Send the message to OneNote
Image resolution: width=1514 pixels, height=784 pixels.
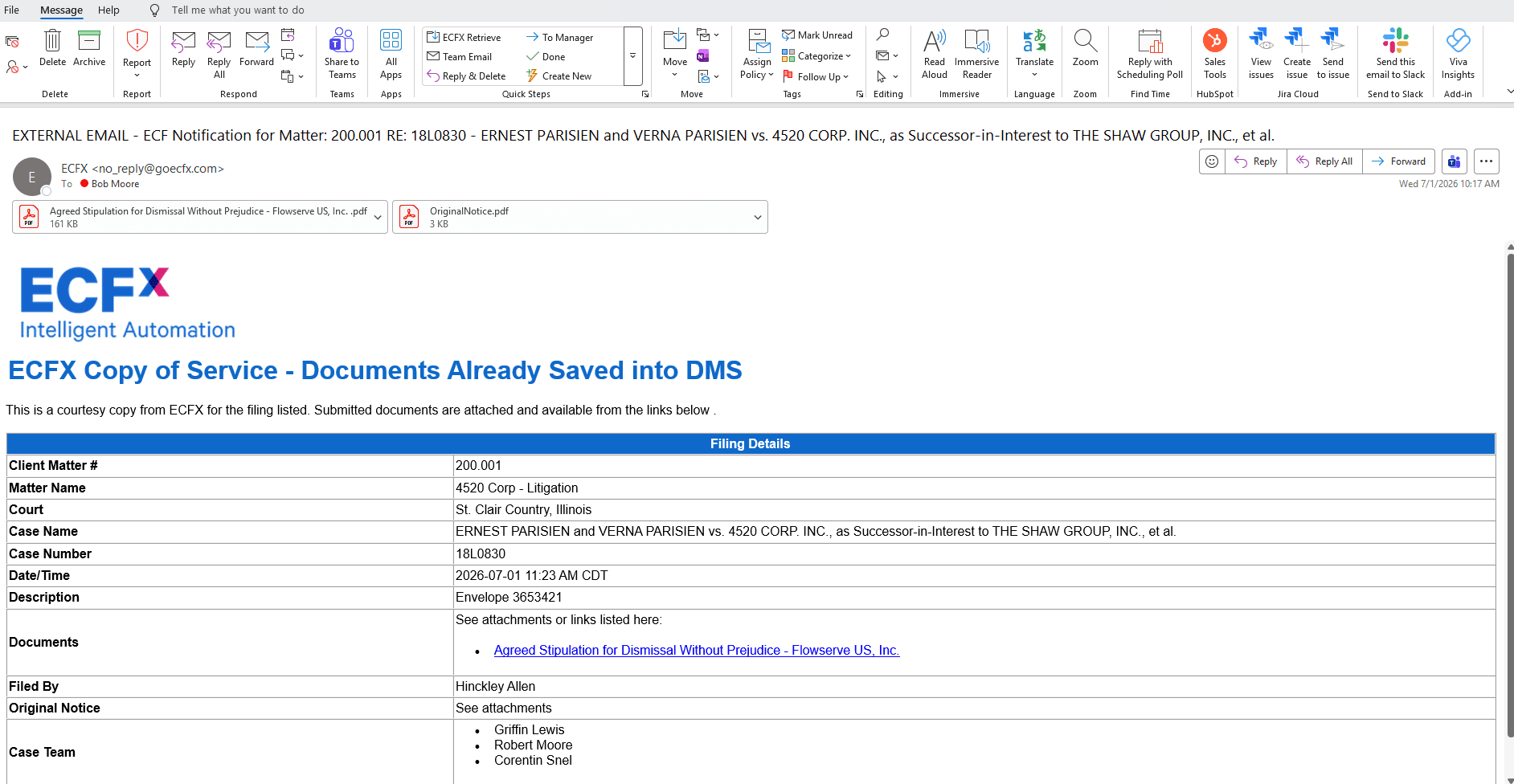(x=703, y=56)
